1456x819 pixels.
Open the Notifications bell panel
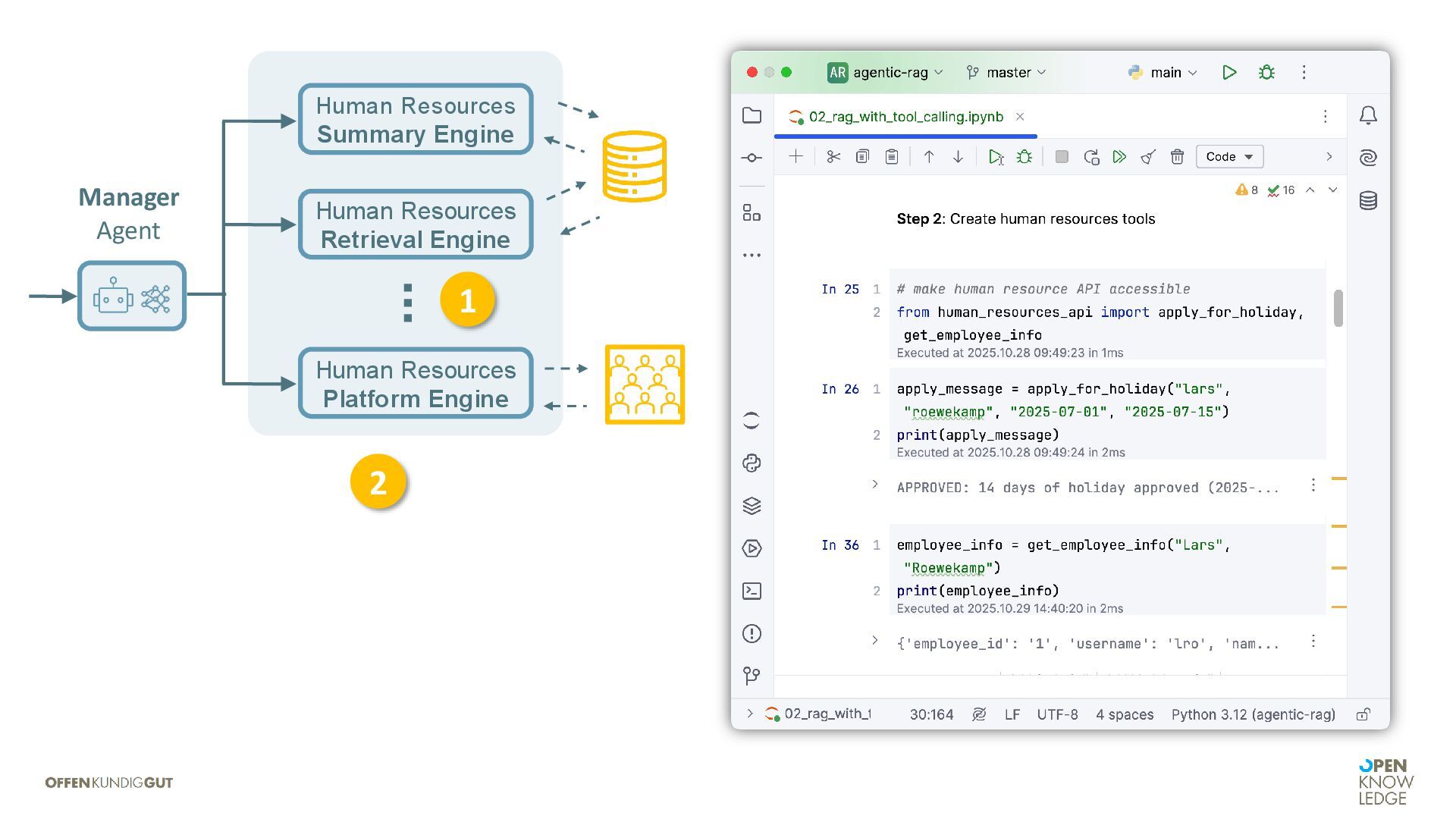1368,115
